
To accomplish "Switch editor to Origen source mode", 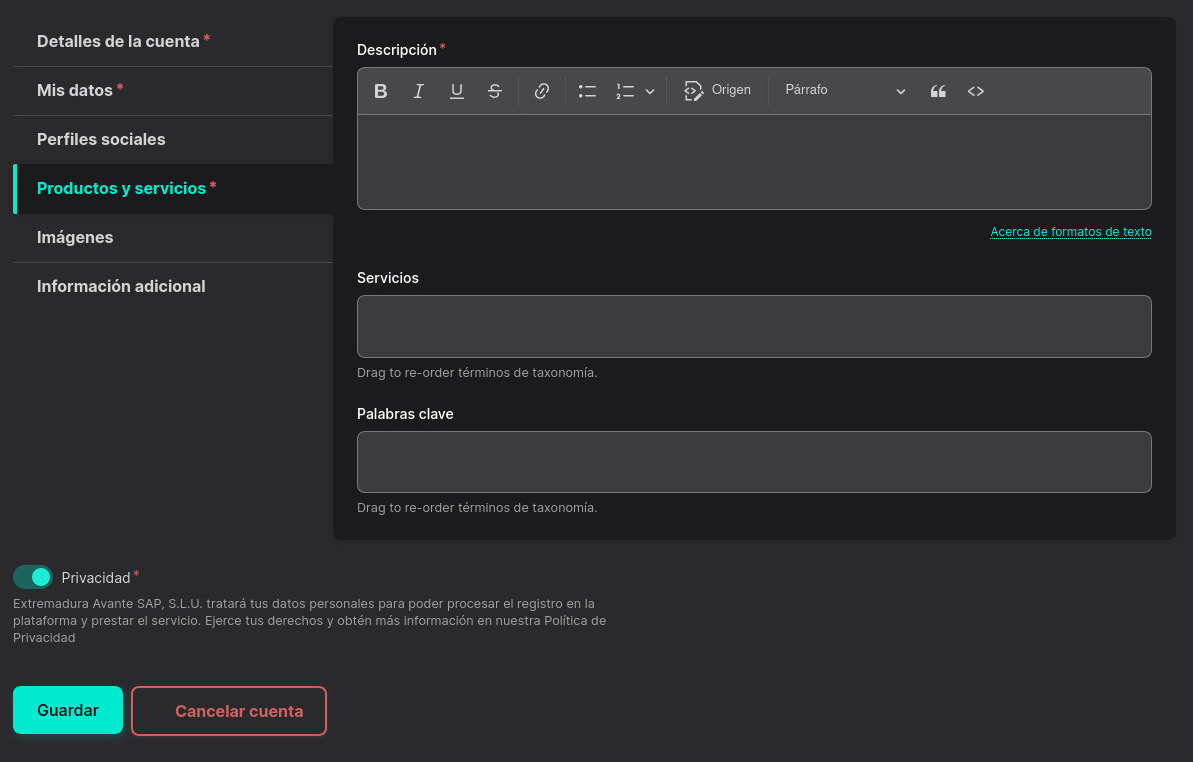I will (x=717, y=90).
